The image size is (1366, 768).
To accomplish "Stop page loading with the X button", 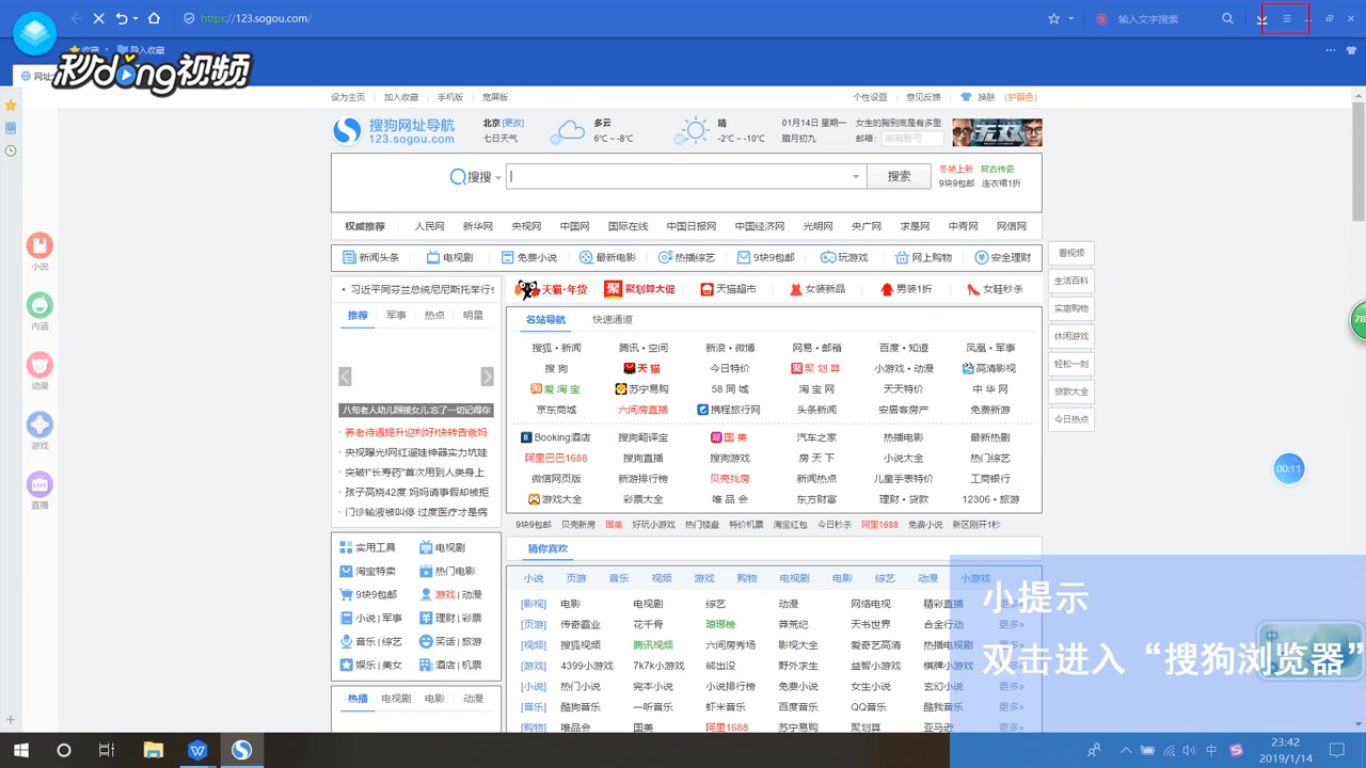I will [99, 19].
